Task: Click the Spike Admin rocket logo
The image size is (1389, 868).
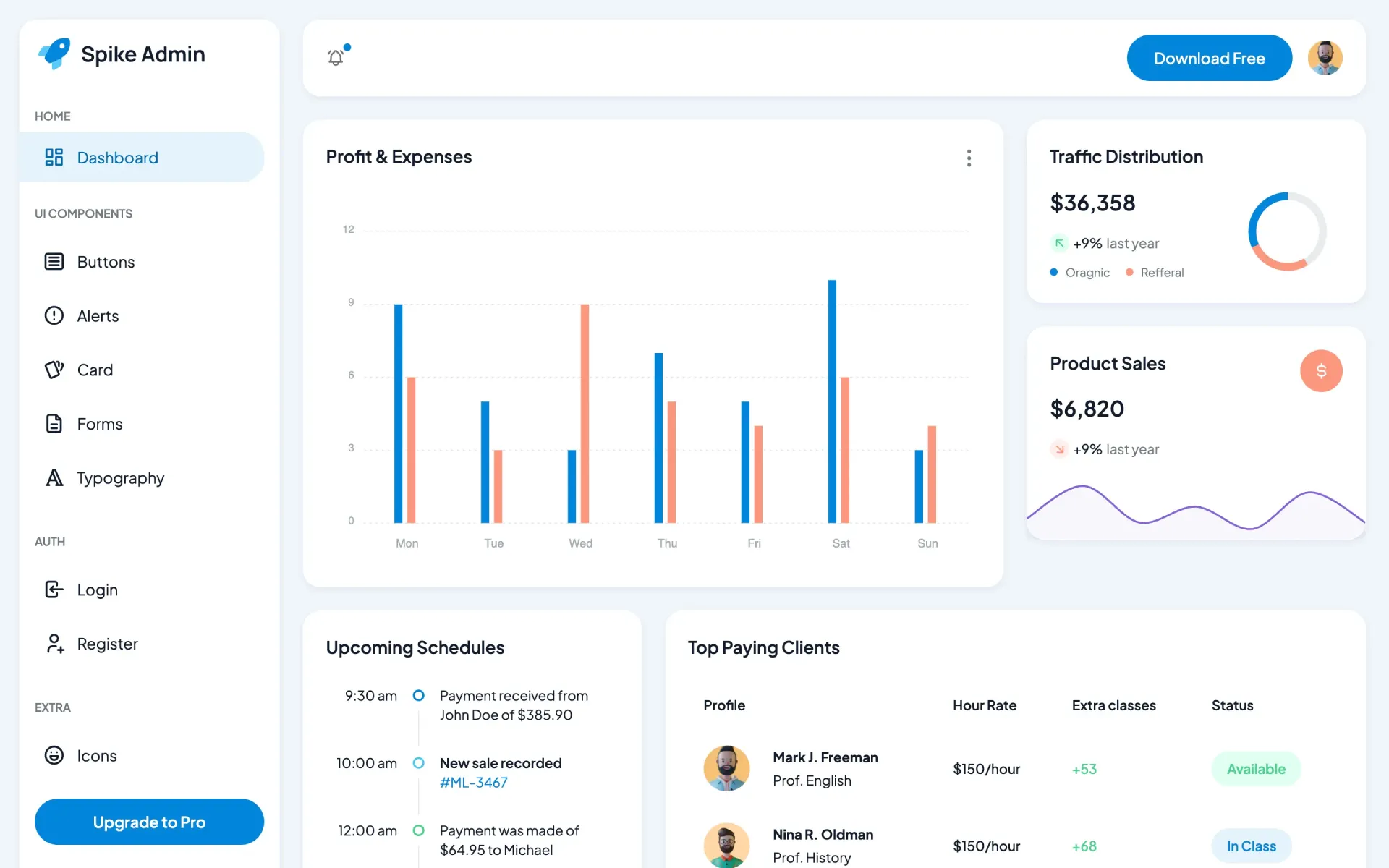Action: (54, 54)
